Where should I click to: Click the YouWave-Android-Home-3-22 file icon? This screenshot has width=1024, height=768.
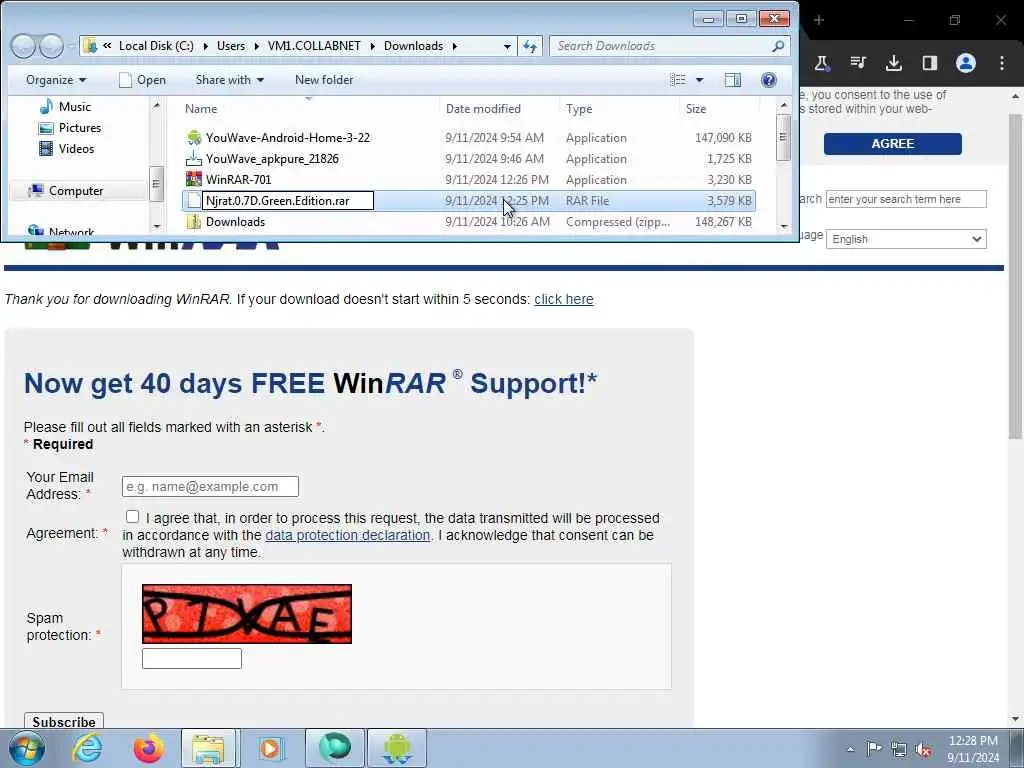(x=194, y=138)
